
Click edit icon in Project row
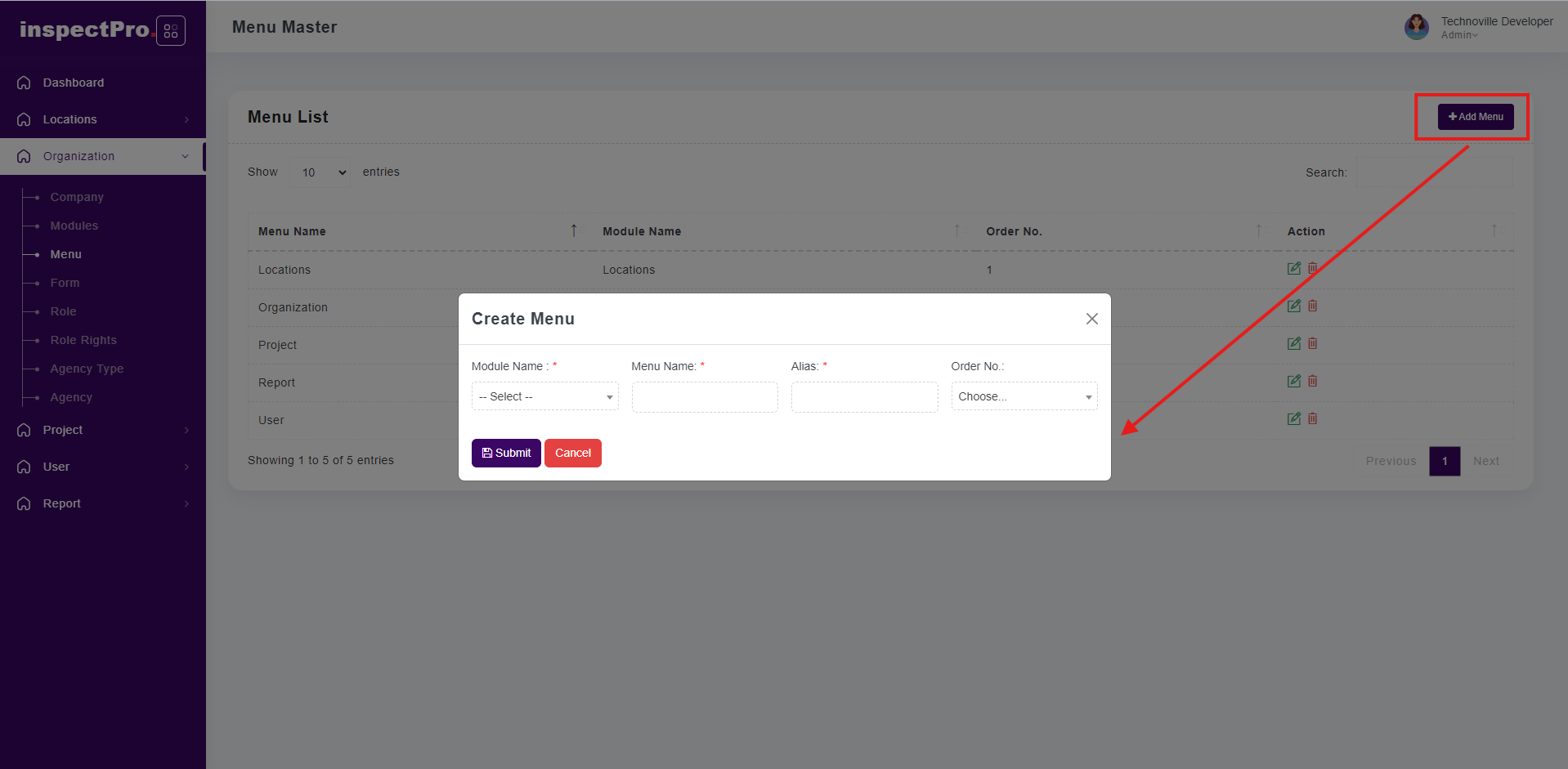coord(1293,343)
